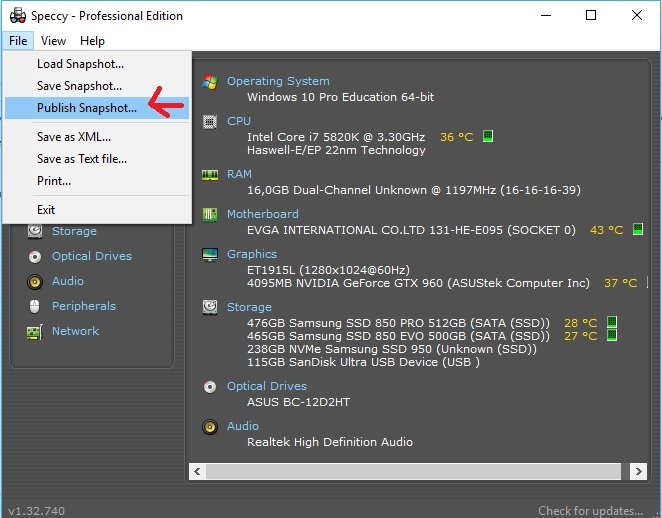The image size is (662, 518).
Task: Open the Help menu
Action: click(92, 41)
